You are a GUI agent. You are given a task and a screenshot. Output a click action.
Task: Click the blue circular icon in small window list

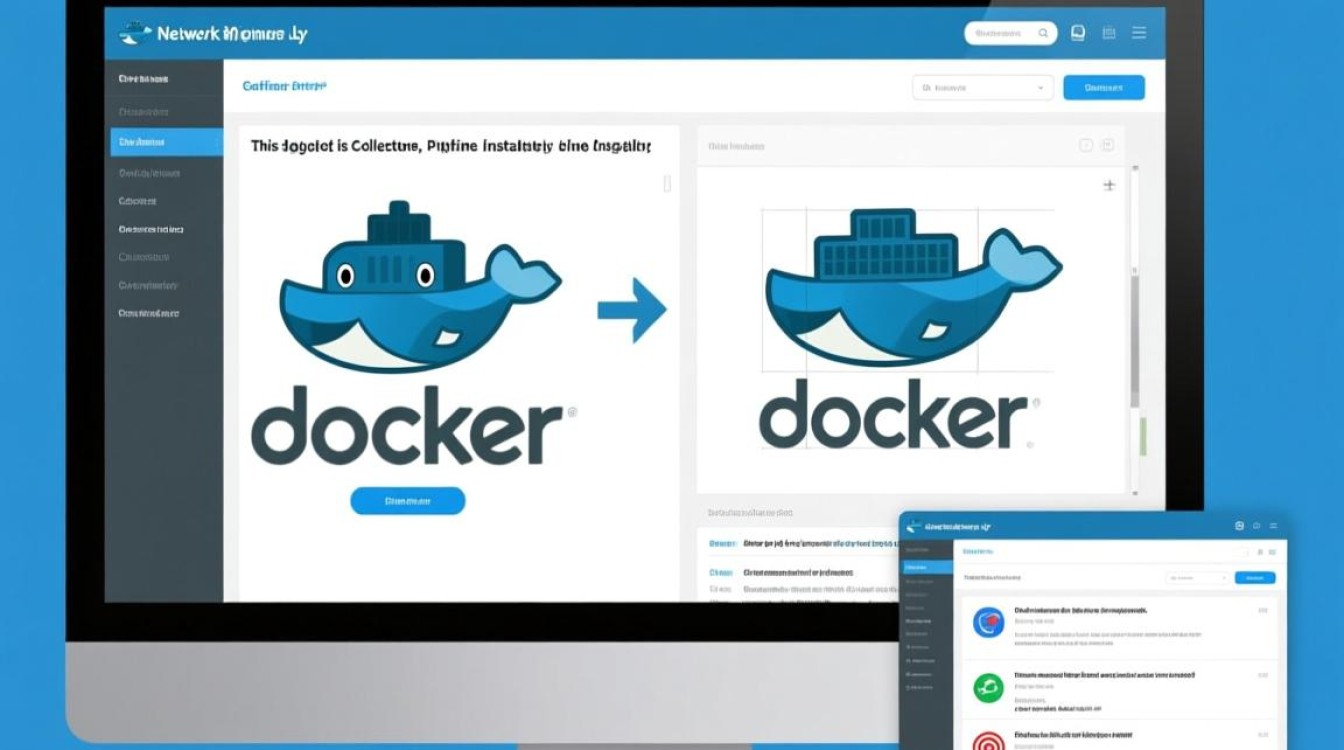coord(988,622)
